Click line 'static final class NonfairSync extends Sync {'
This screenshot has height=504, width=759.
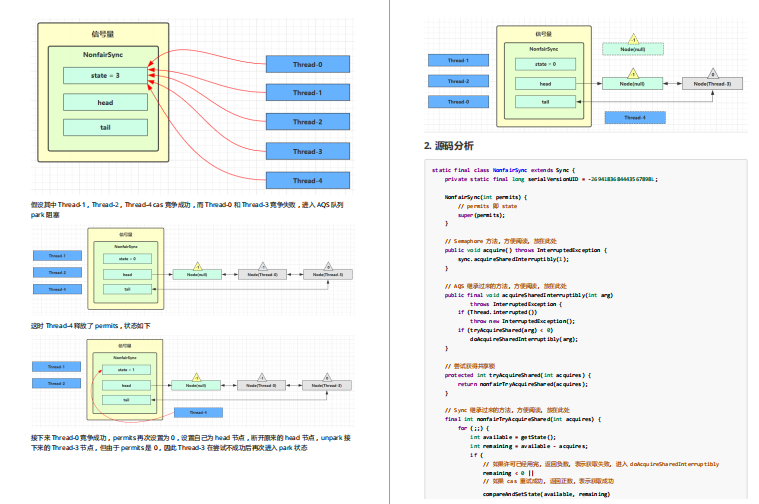coord(503,170)
